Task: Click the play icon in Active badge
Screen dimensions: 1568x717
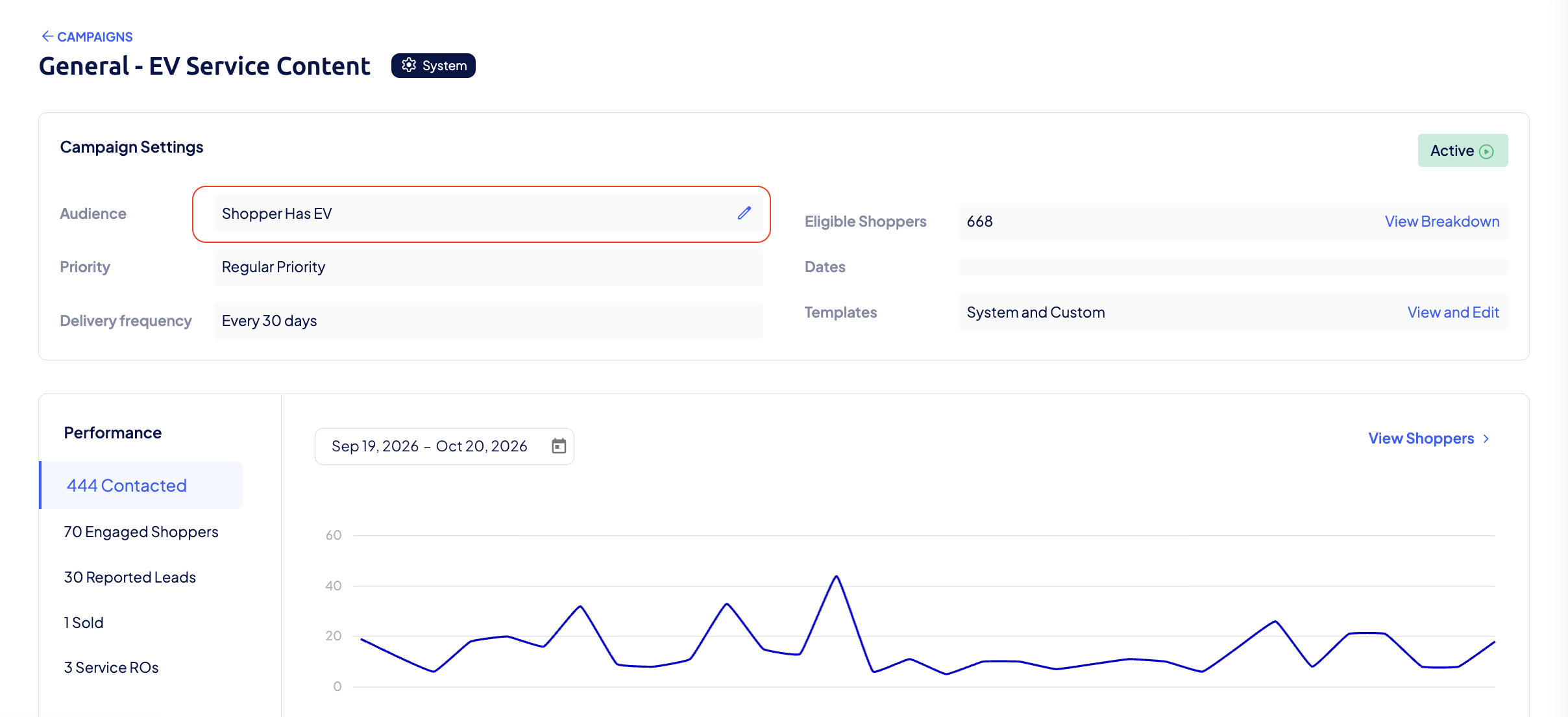Action: pyautogui.click(x=1486, y=151)
